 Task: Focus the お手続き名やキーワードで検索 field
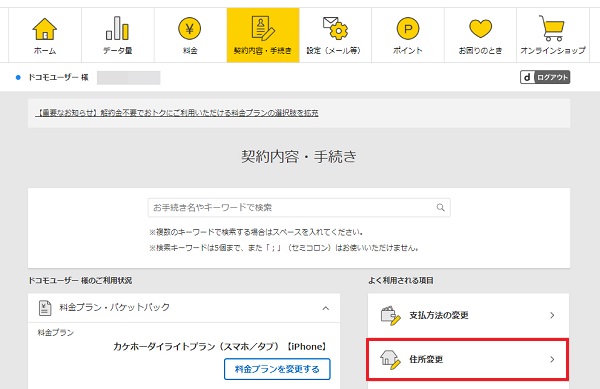299,207
